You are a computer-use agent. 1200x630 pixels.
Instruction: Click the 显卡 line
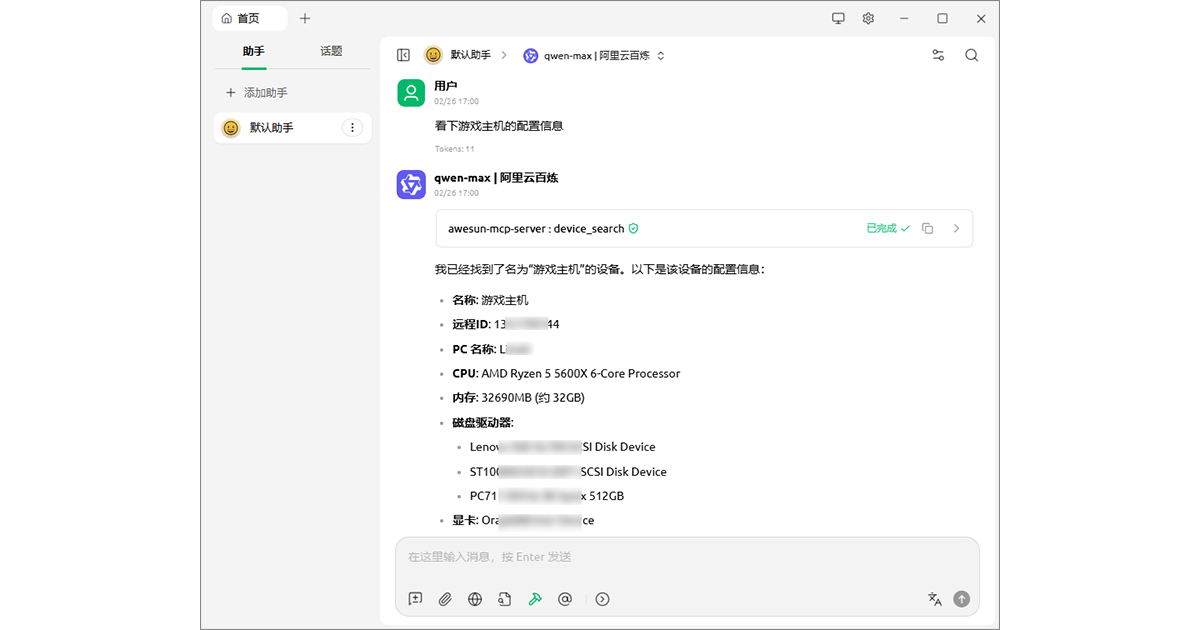point(523,520)
